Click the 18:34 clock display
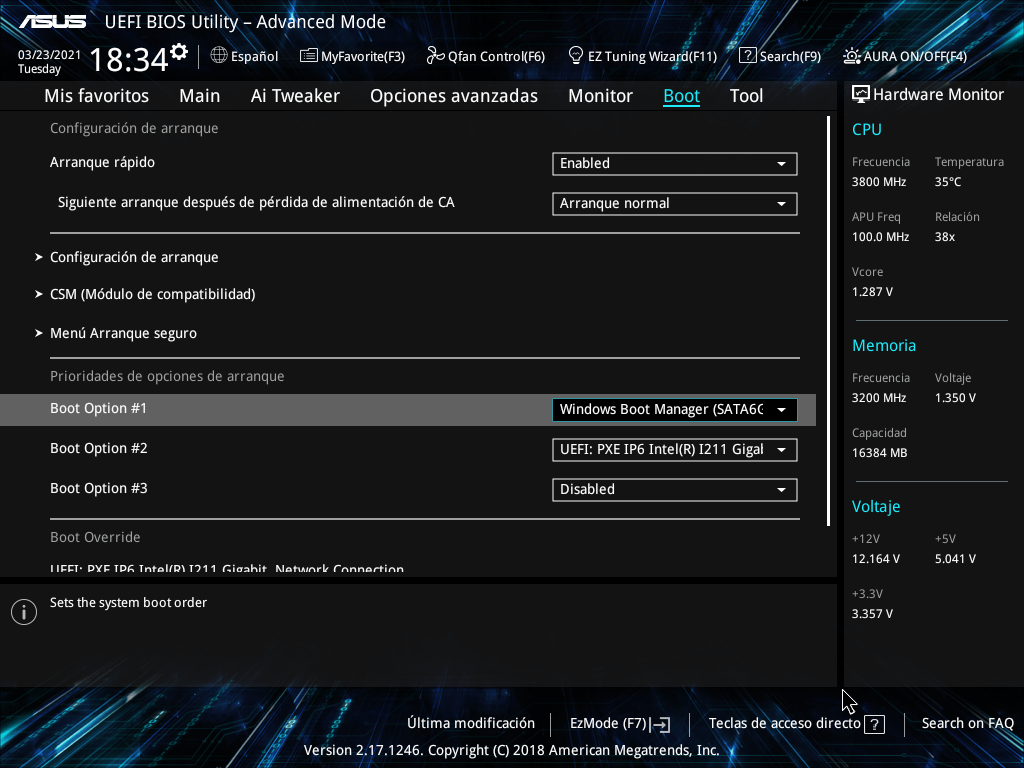This screenshot has height=768, width=1024. point(129,59)
